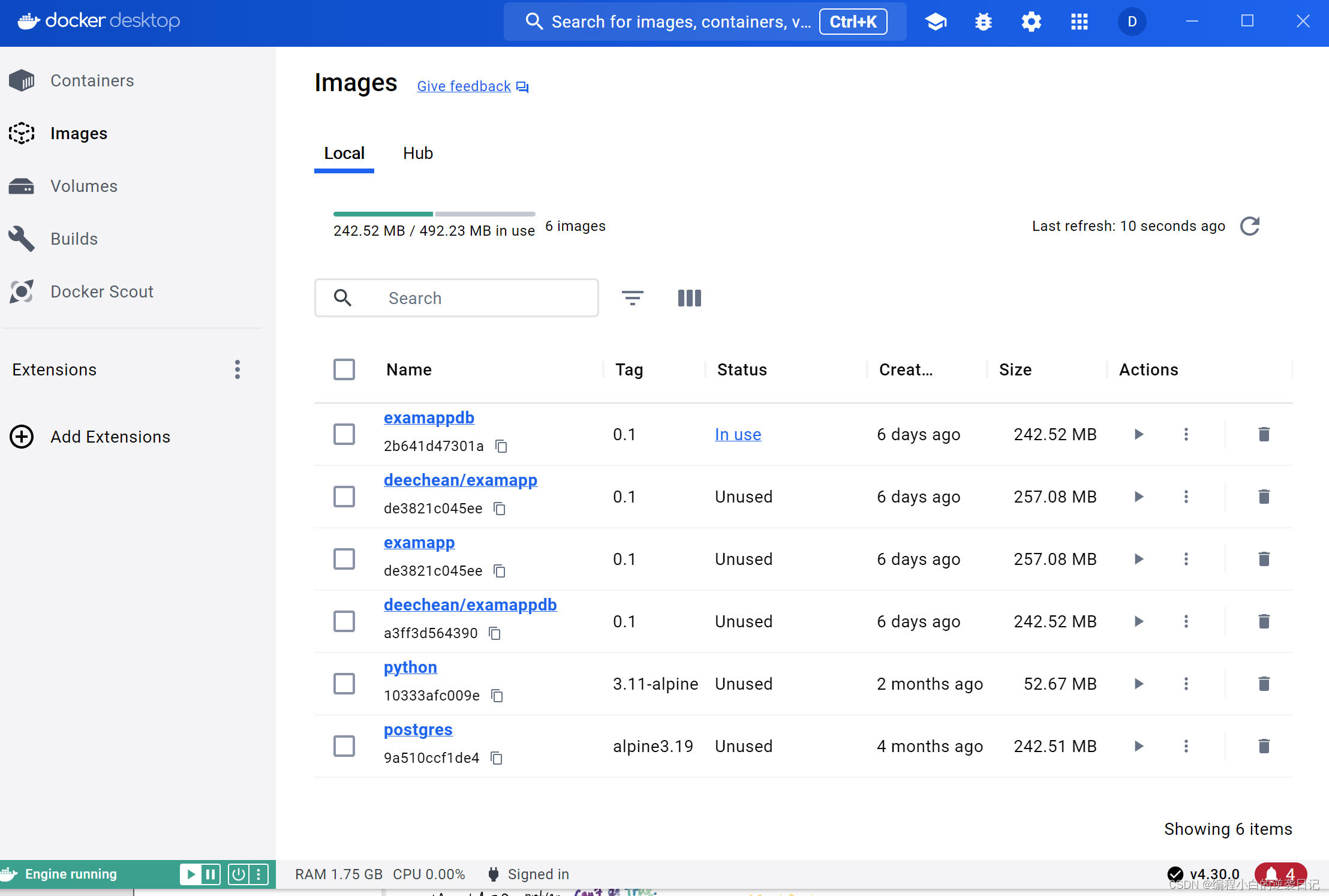Screen dimensions: 1329x896
Task: Delete the deechean/examappdb image
Action: tap(1264, 621)
